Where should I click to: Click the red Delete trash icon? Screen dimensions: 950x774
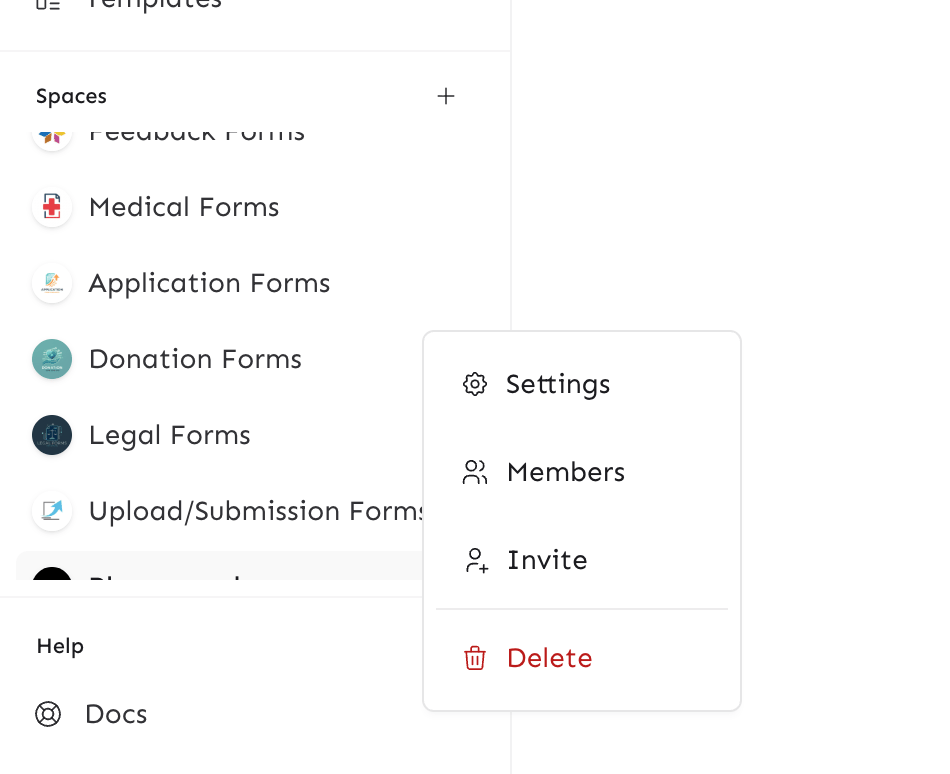tap(475, 658)
